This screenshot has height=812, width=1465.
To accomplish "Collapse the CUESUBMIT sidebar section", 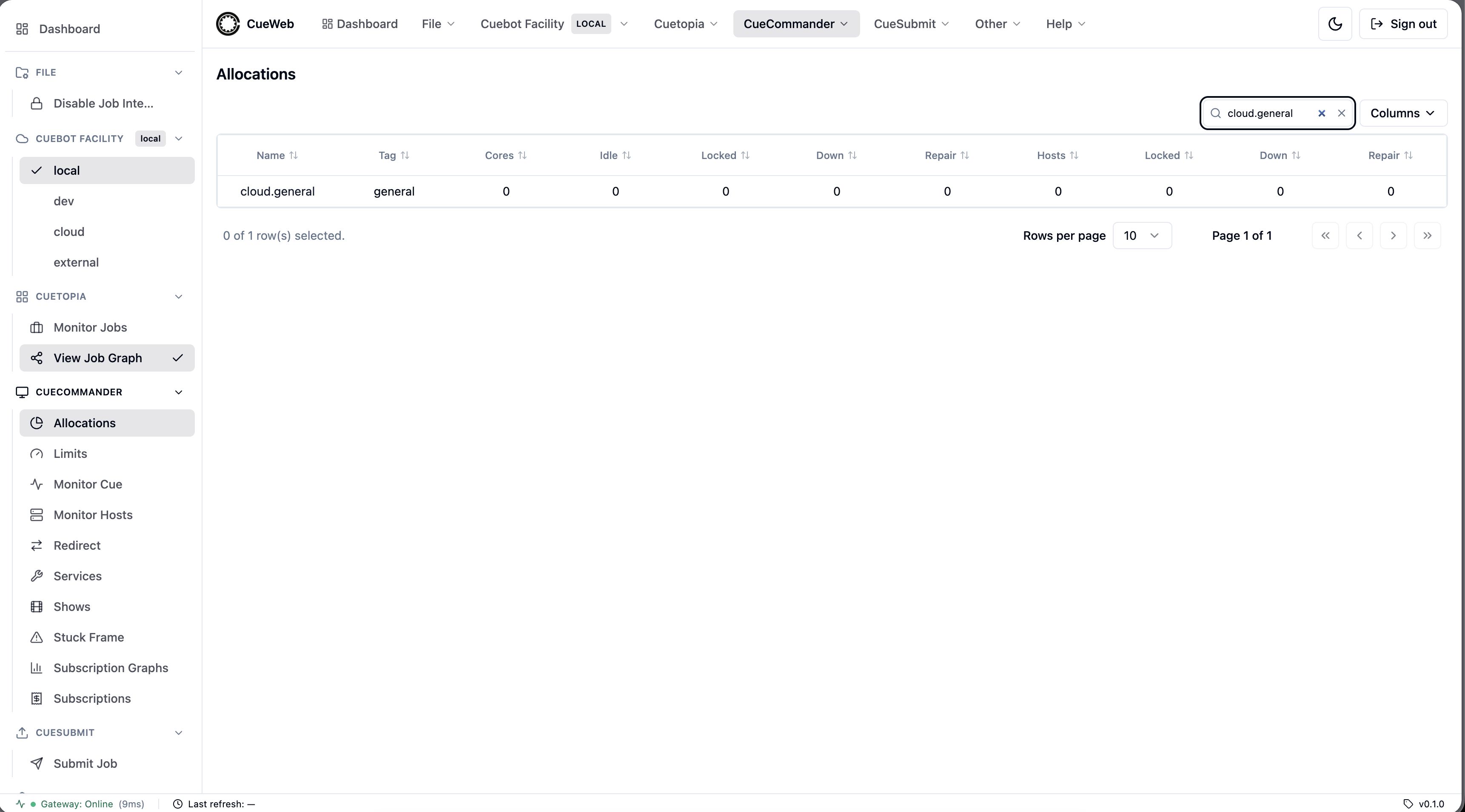I will coord(179,733).
